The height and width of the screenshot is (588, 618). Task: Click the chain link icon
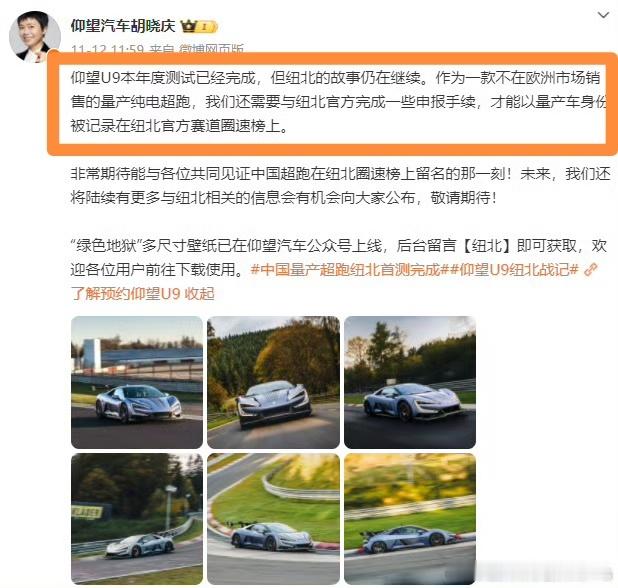(x=590, y=270)
